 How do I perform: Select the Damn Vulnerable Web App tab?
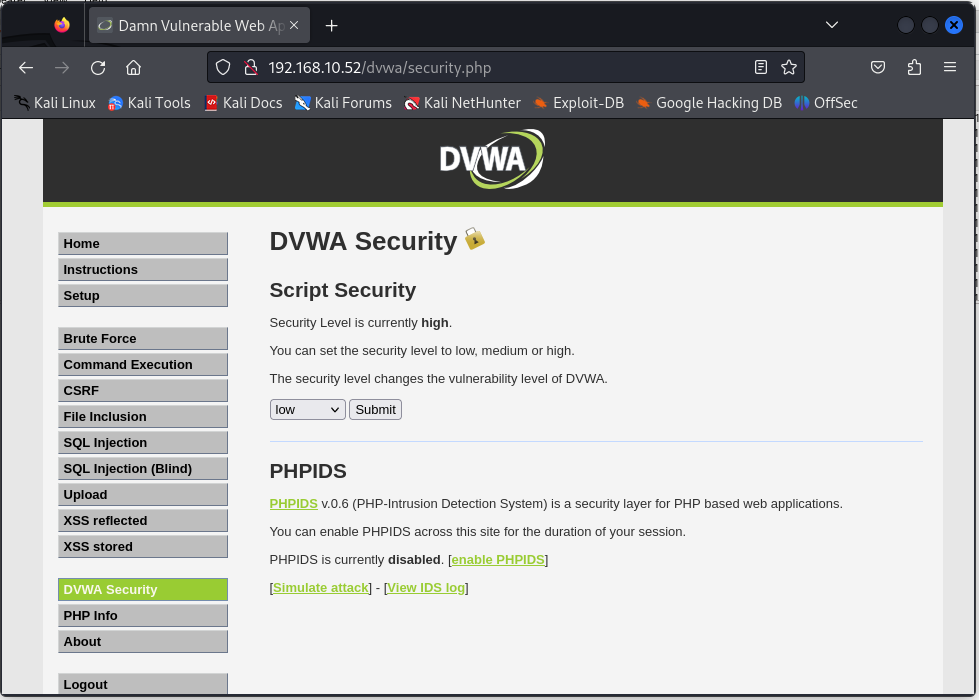199,26
